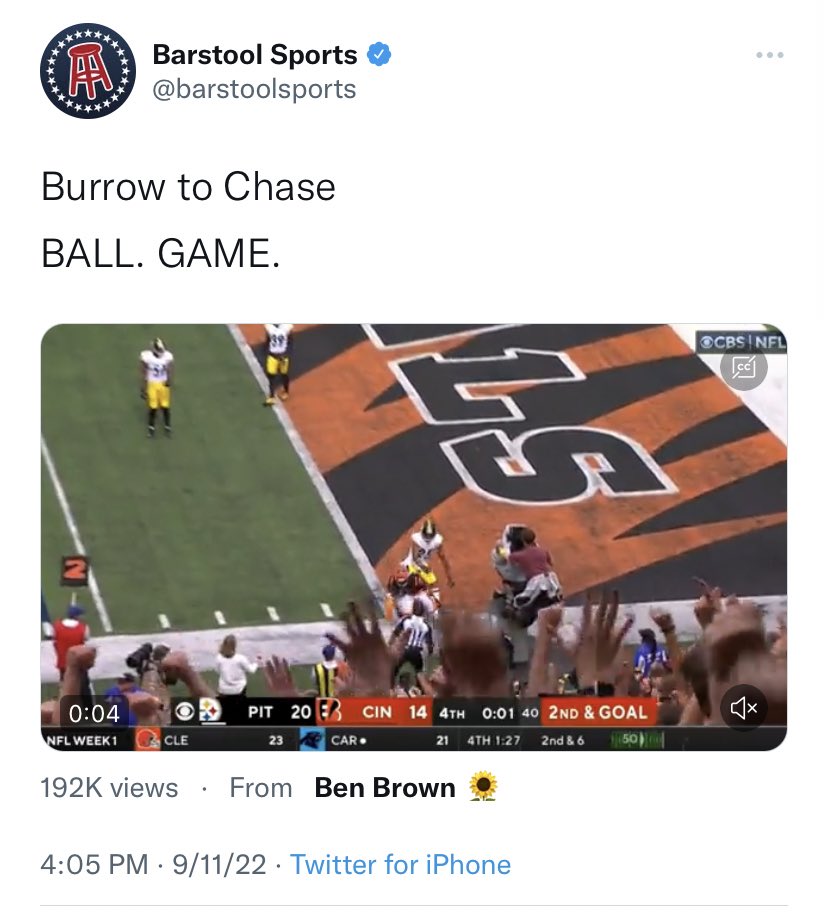Click the Barstool Sports display name
Viewport: 828px width, 920px height.
tap(255, 55)
